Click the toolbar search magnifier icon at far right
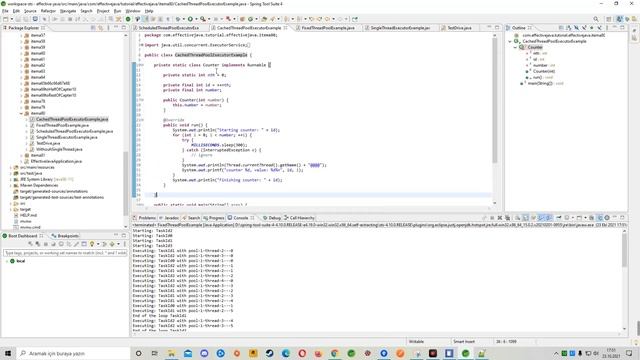The height and width of the screenshot is (360, 640). (596, 19)
